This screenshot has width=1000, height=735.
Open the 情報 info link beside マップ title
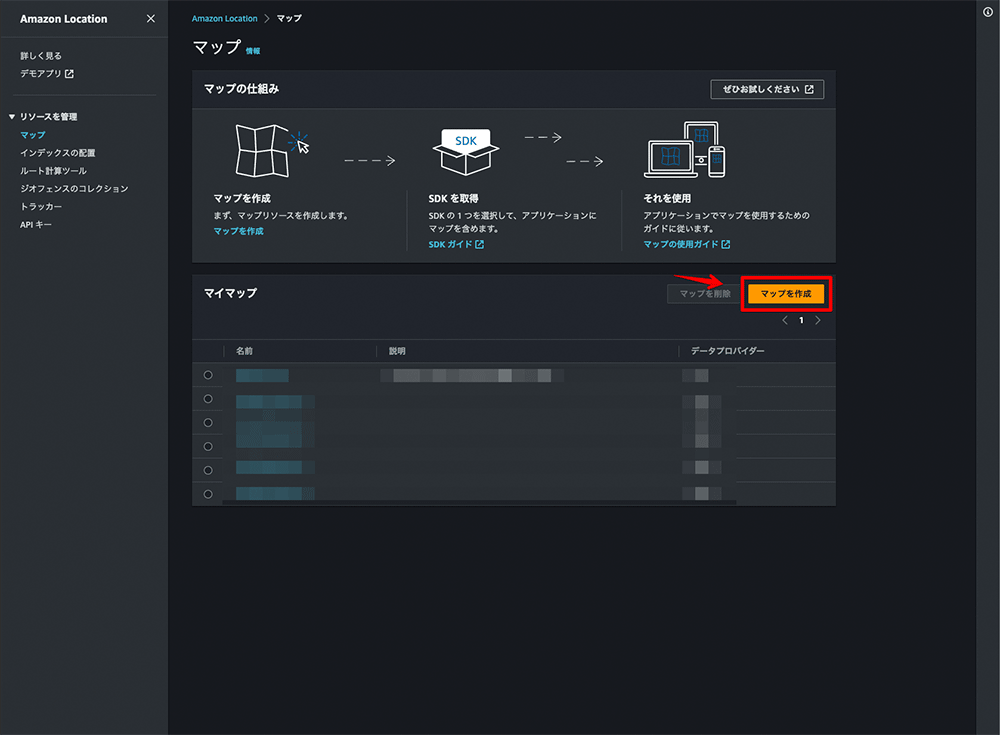tap(253, 51)
